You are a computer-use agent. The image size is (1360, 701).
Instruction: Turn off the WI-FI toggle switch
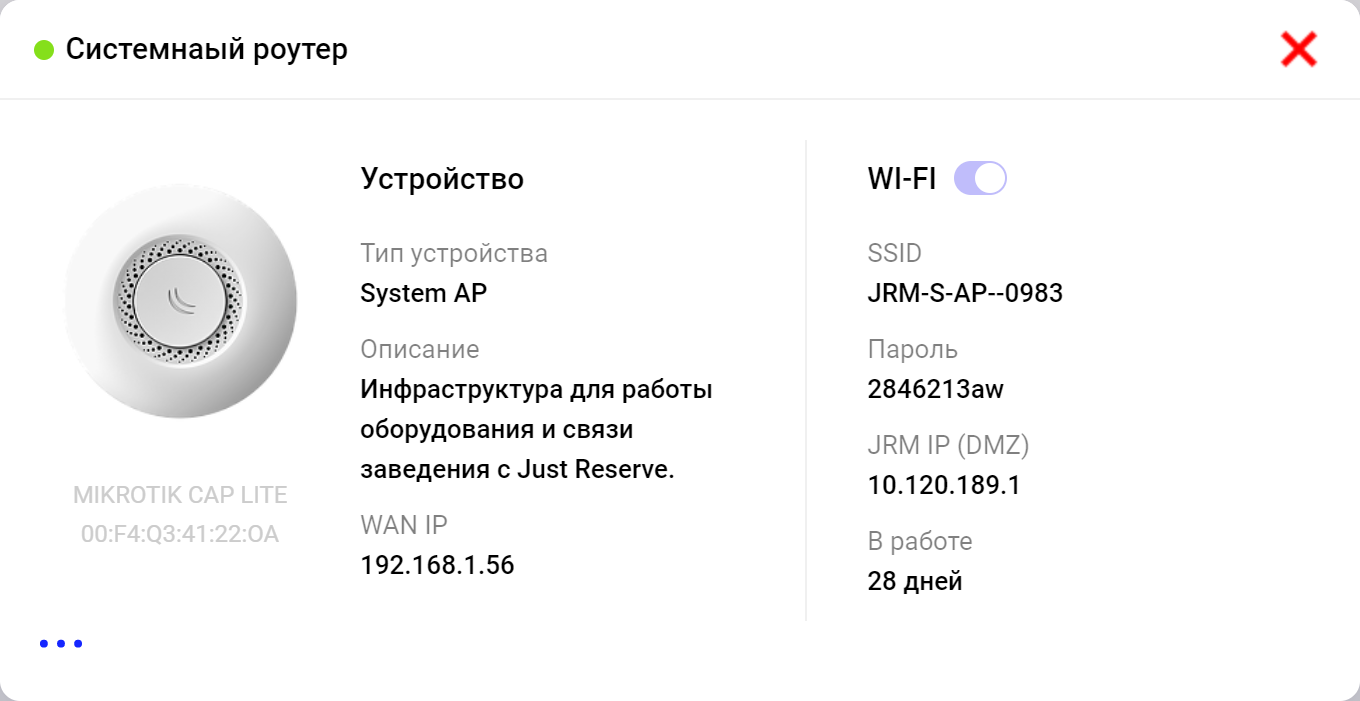click(980, 179)
